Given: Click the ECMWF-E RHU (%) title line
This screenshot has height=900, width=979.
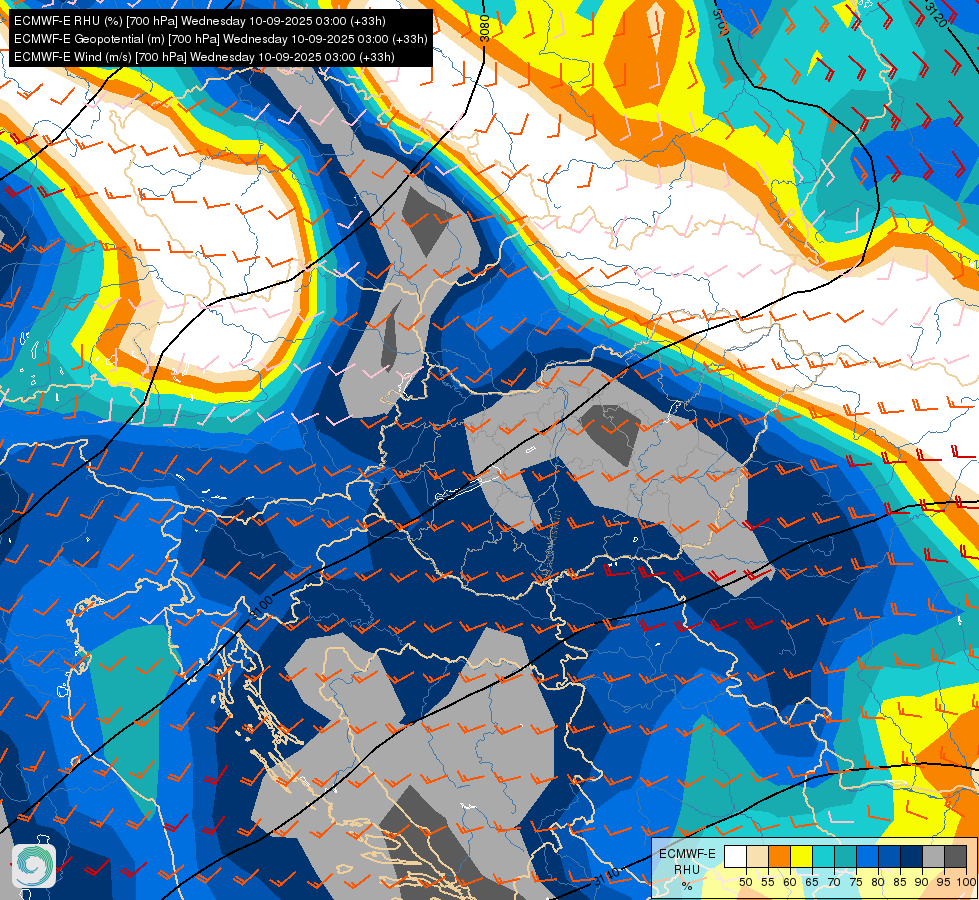Looking at the screenshot, I should (x=200, y=21).
